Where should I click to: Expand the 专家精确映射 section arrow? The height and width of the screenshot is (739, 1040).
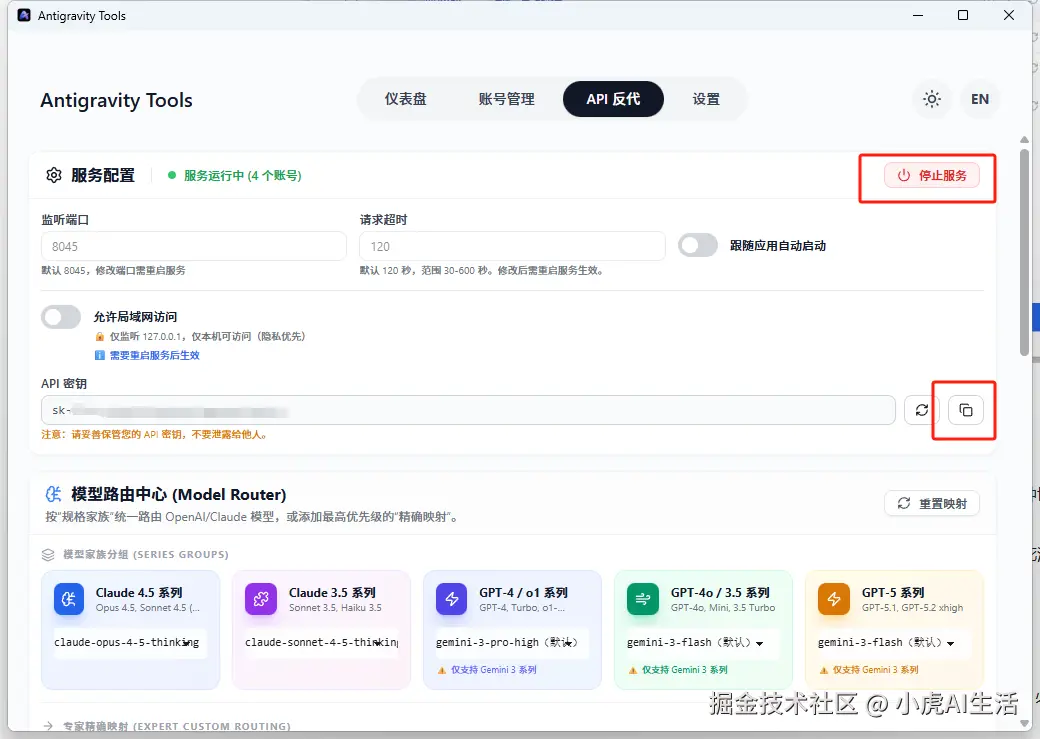[48, 726]
